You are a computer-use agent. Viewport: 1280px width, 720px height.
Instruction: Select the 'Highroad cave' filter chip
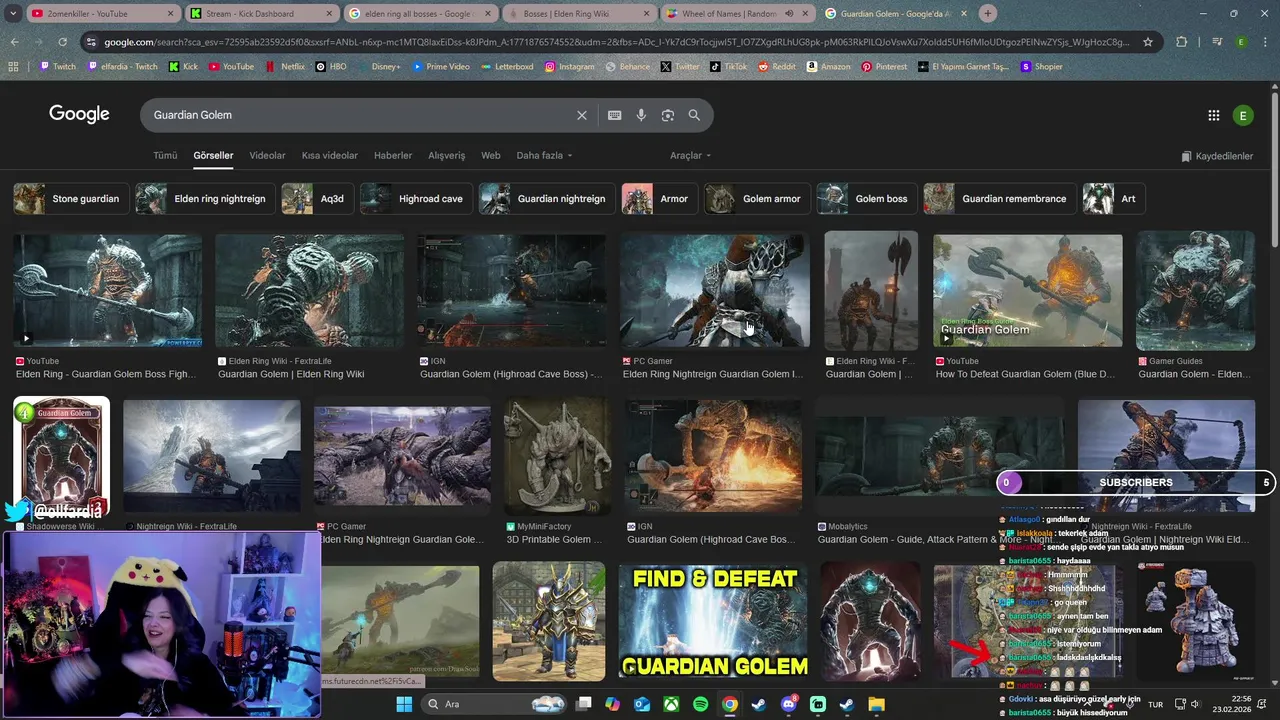click(417, 199)
